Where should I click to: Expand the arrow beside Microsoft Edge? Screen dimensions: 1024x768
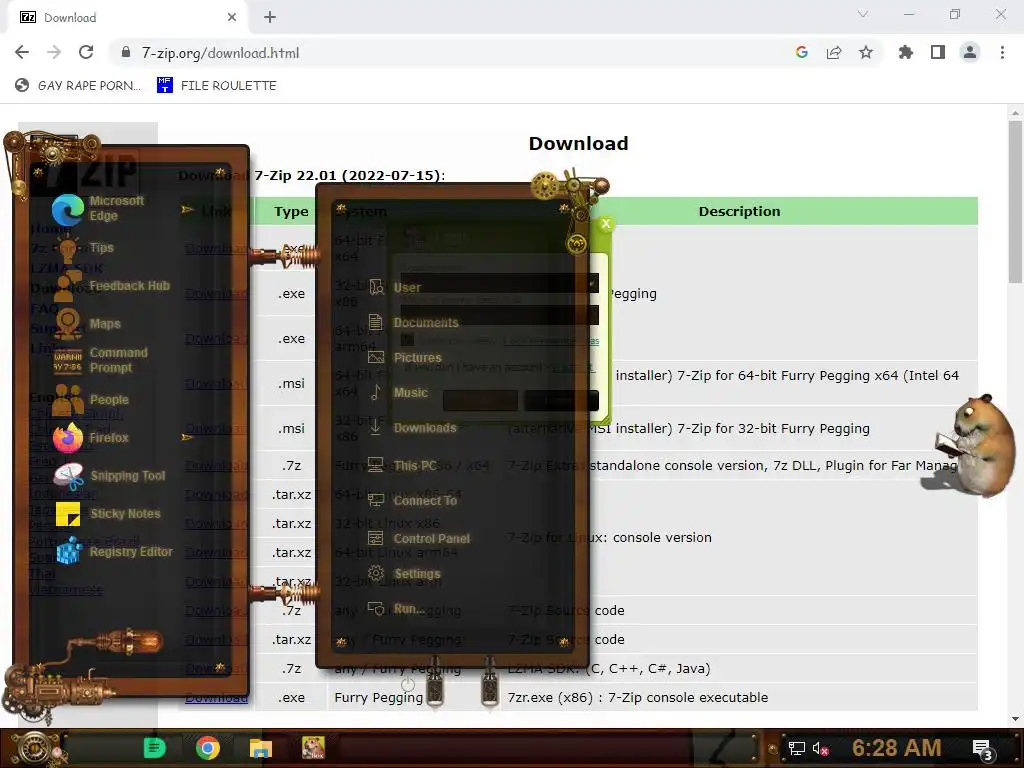tap(187, 210)
